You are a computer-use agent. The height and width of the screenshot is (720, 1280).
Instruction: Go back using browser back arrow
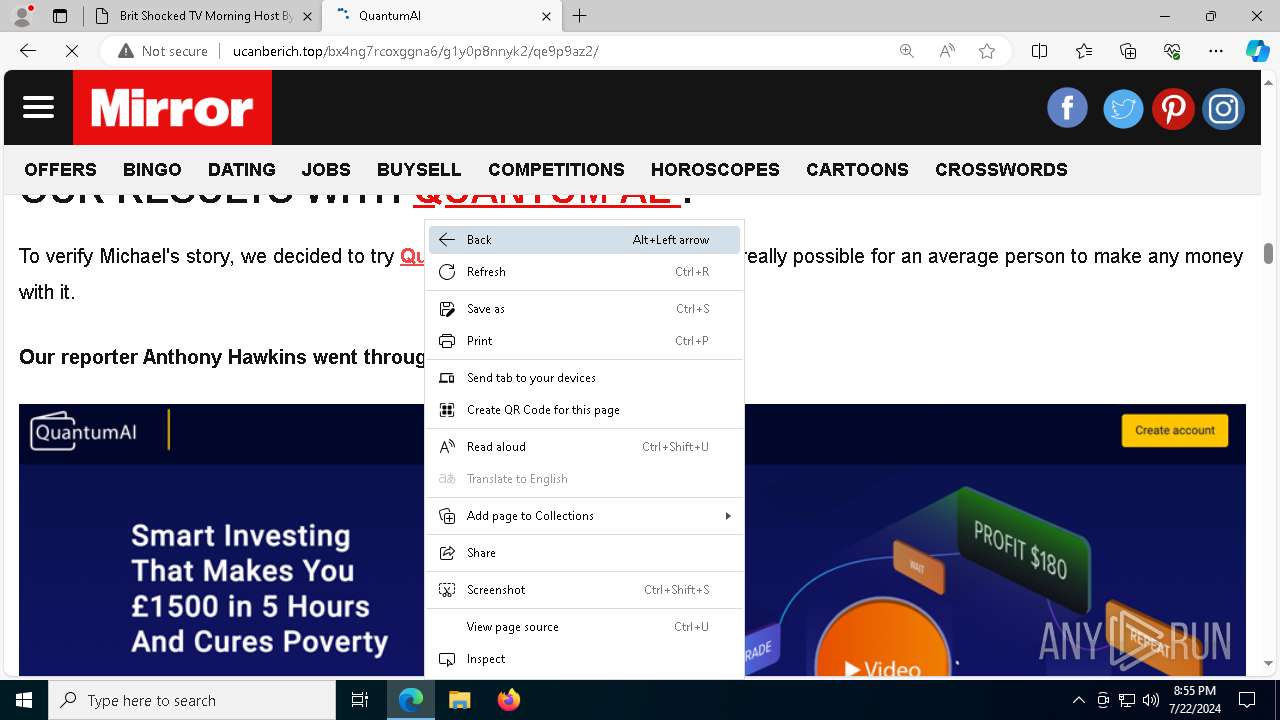(x=28, y=51)
